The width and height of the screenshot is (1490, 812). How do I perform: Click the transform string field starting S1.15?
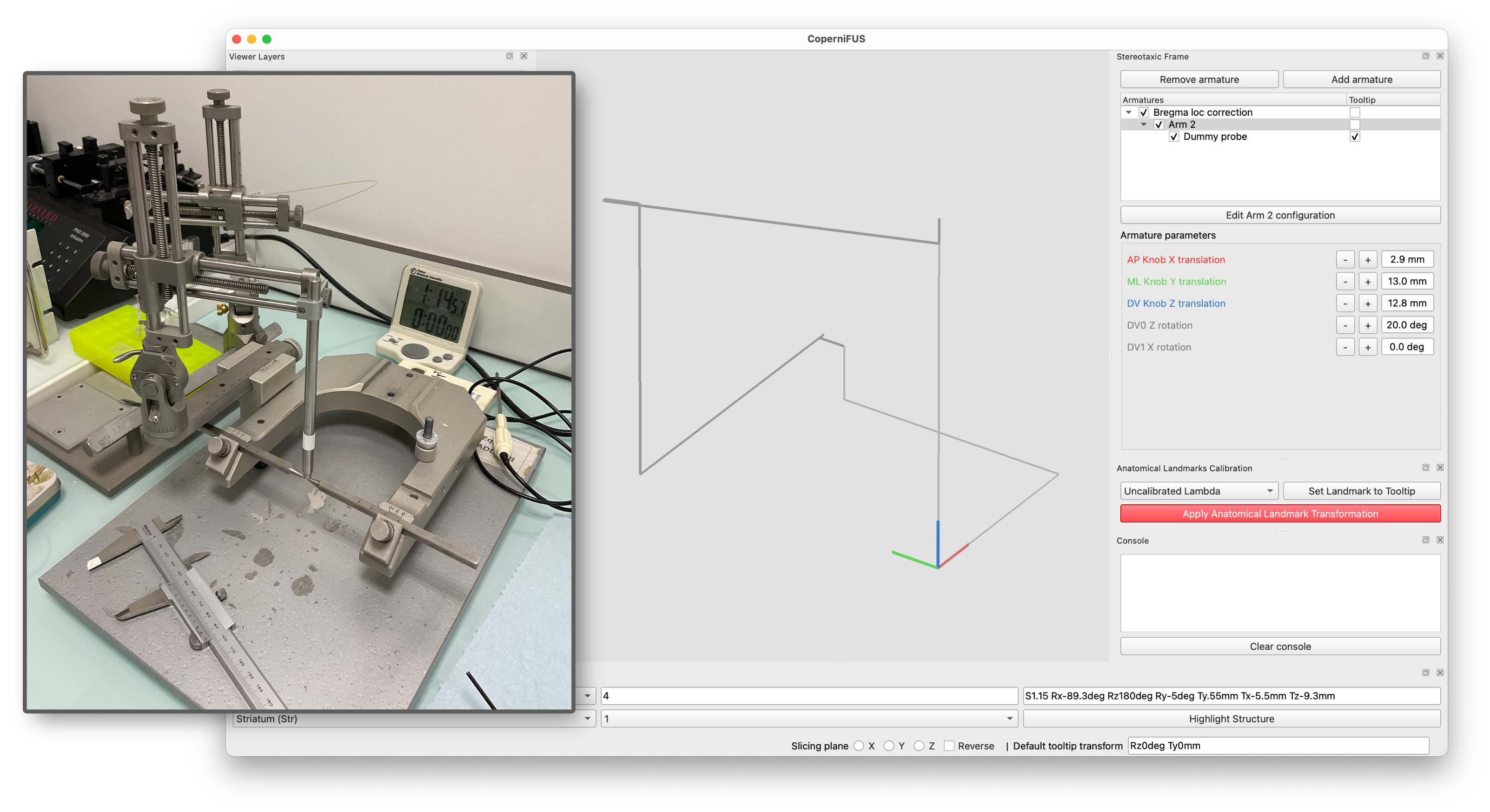tap(1232, 696)
